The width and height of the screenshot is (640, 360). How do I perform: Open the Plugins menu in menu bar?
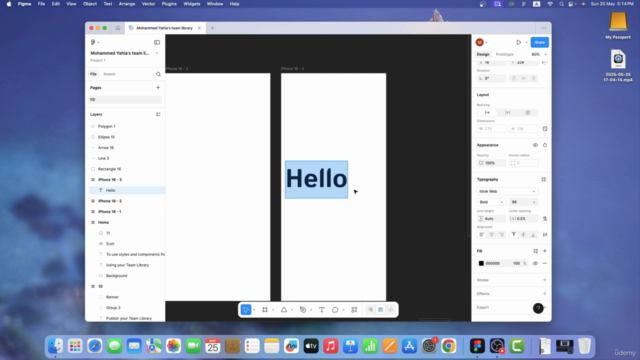coord(169,4)
